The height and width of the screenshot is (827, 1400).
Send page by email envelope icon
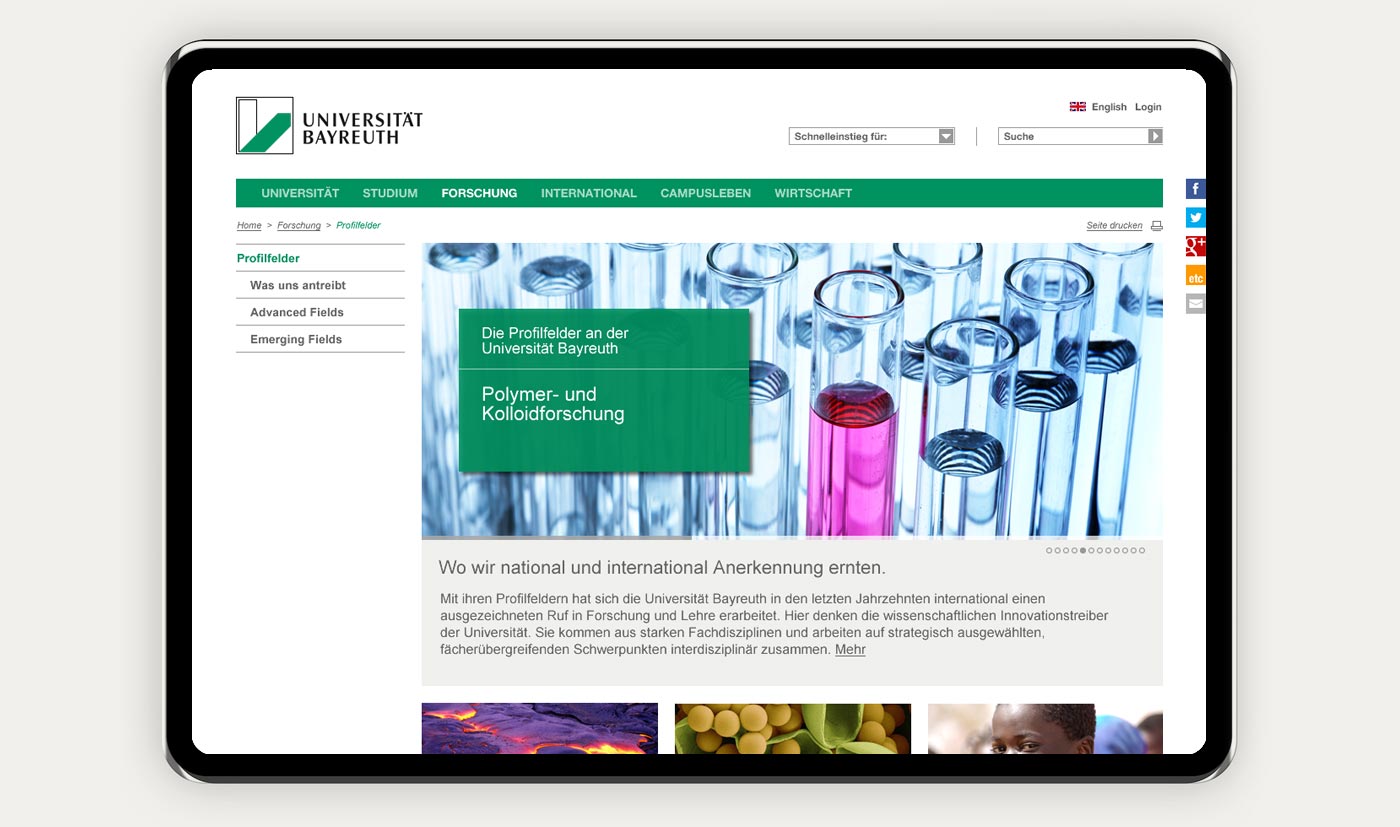[1196, 303]
